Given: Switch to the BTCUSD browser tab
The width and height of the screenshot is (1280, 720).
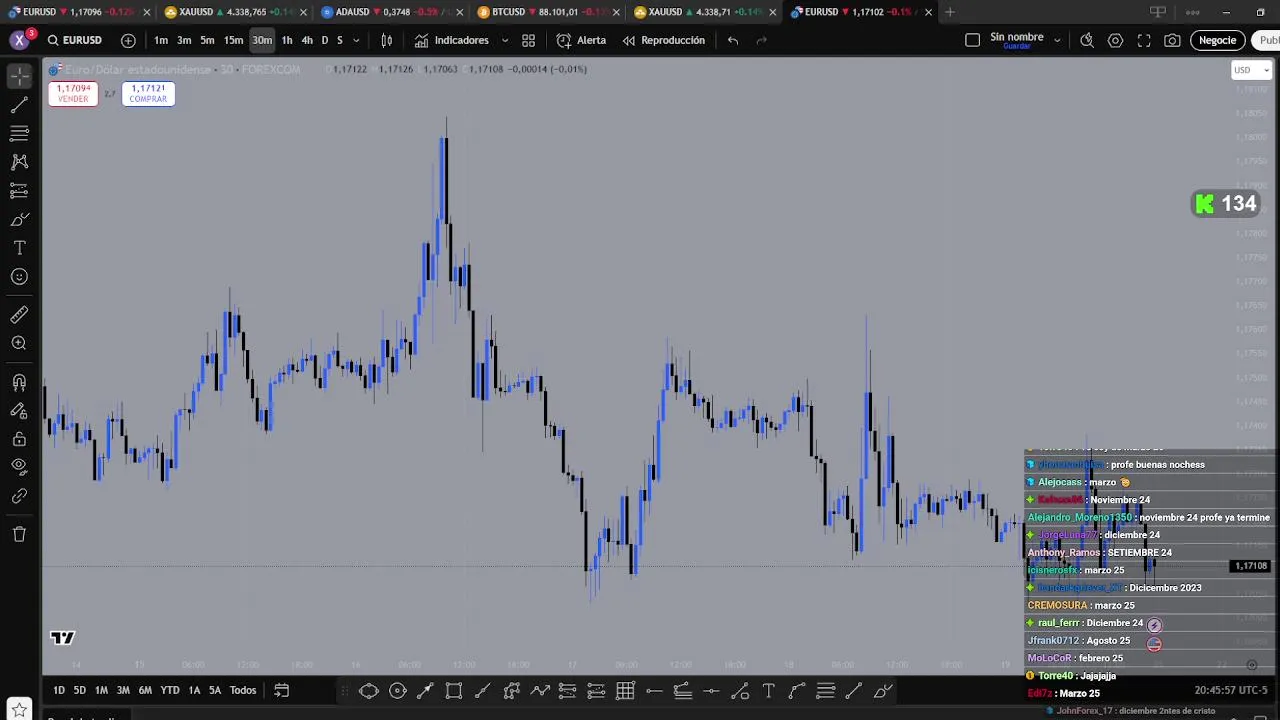Looking at the screenshot, I should [546, 12].
